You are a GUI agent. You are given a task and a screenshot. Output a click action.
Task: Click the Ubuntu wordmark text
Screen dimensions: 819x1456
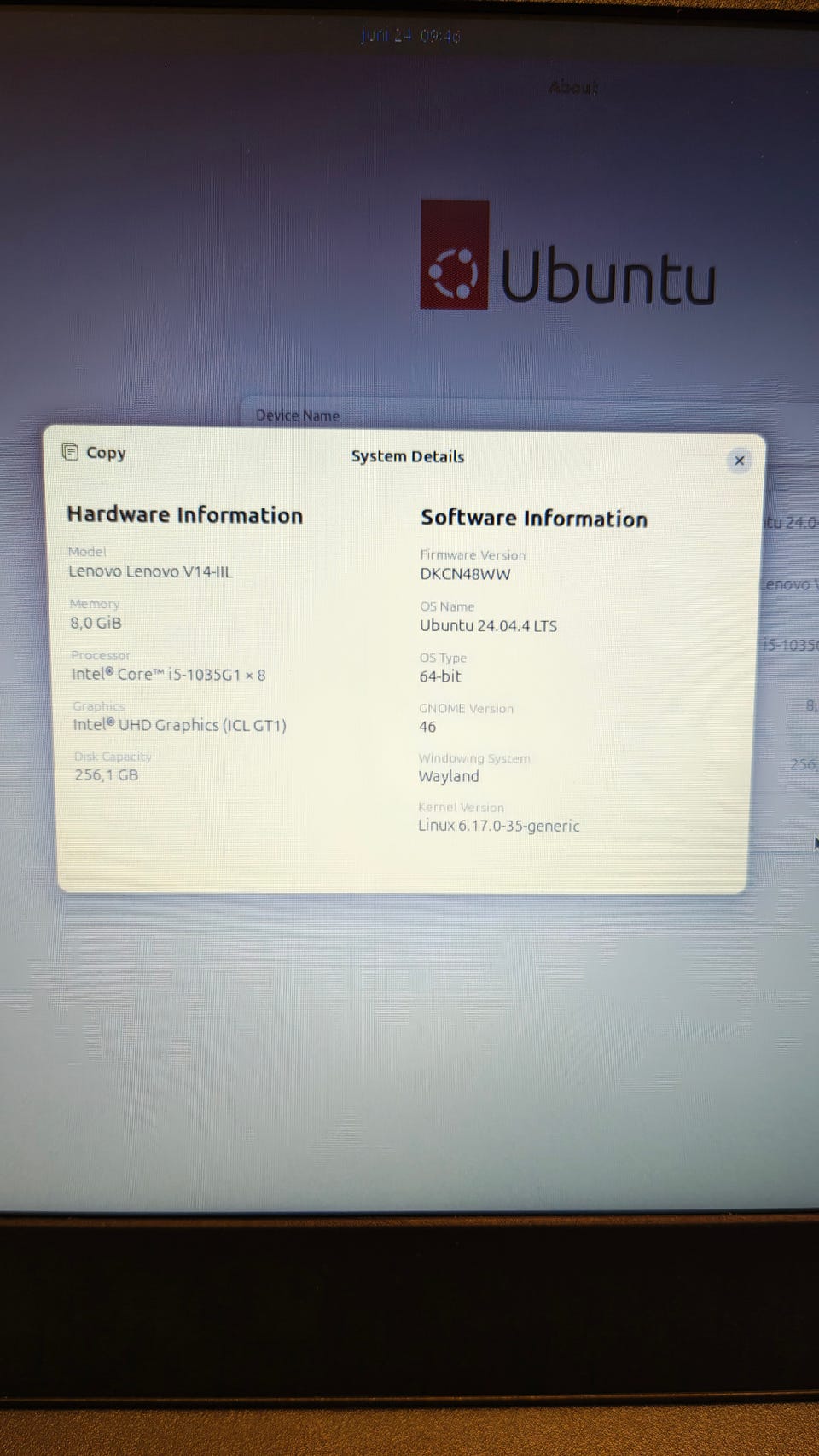(x=608, y=276)
